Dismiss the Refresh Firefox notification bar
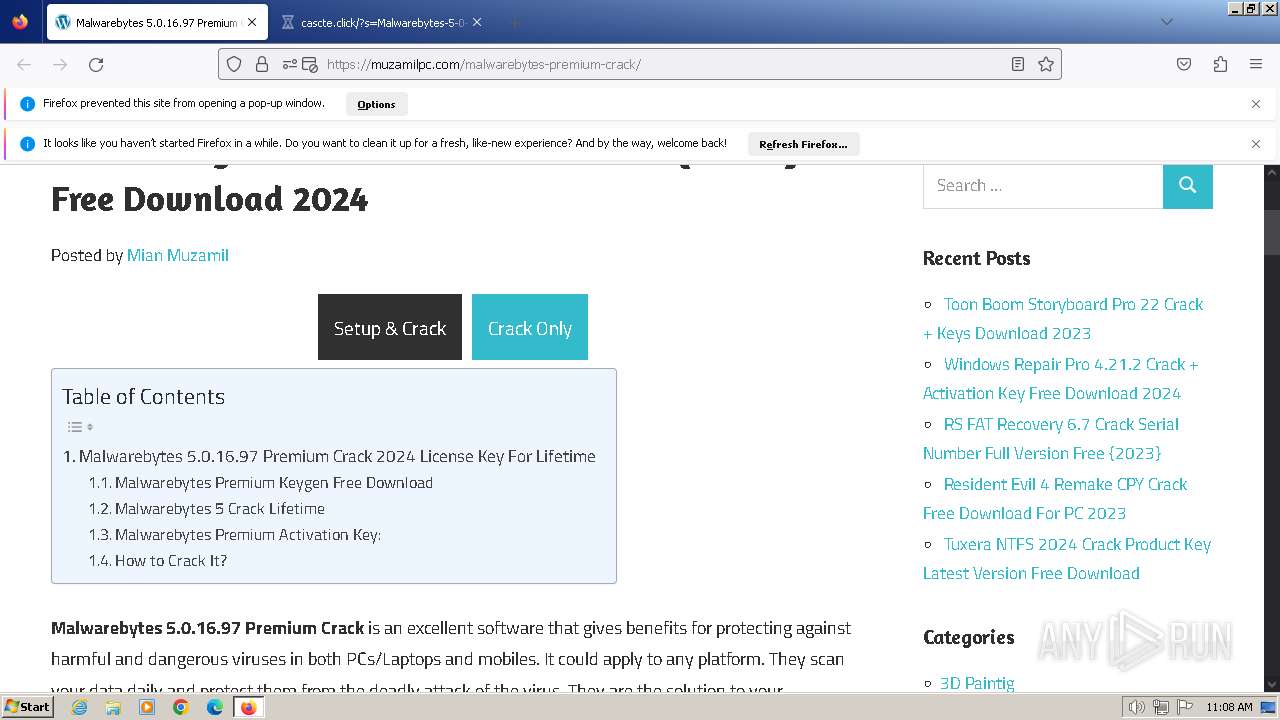The width and height of the screenshot is (1280, 720). (1256, 144)
